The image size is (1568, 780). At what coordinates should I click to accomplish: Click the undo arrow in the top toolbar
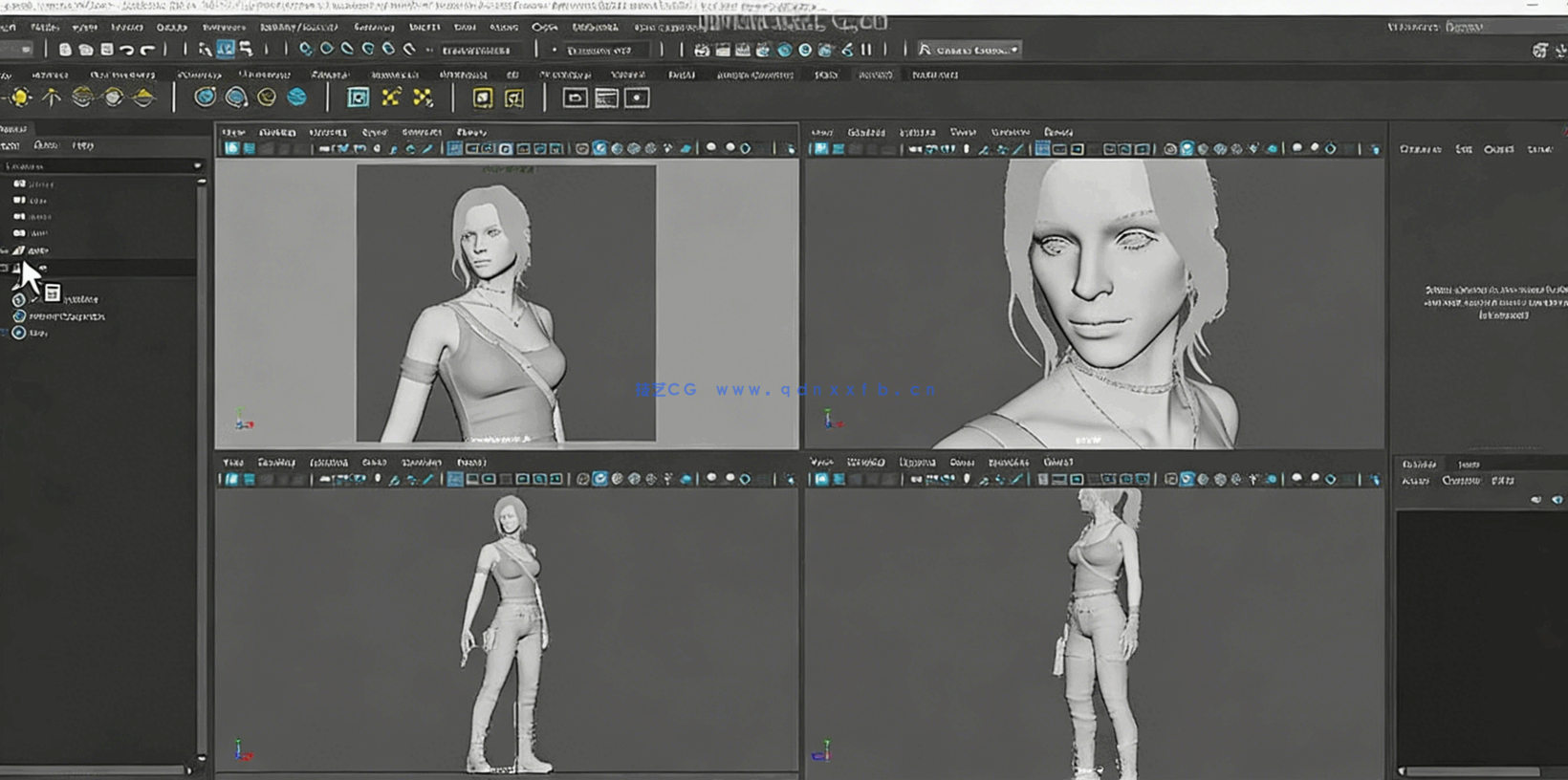(x=126, y=50)
